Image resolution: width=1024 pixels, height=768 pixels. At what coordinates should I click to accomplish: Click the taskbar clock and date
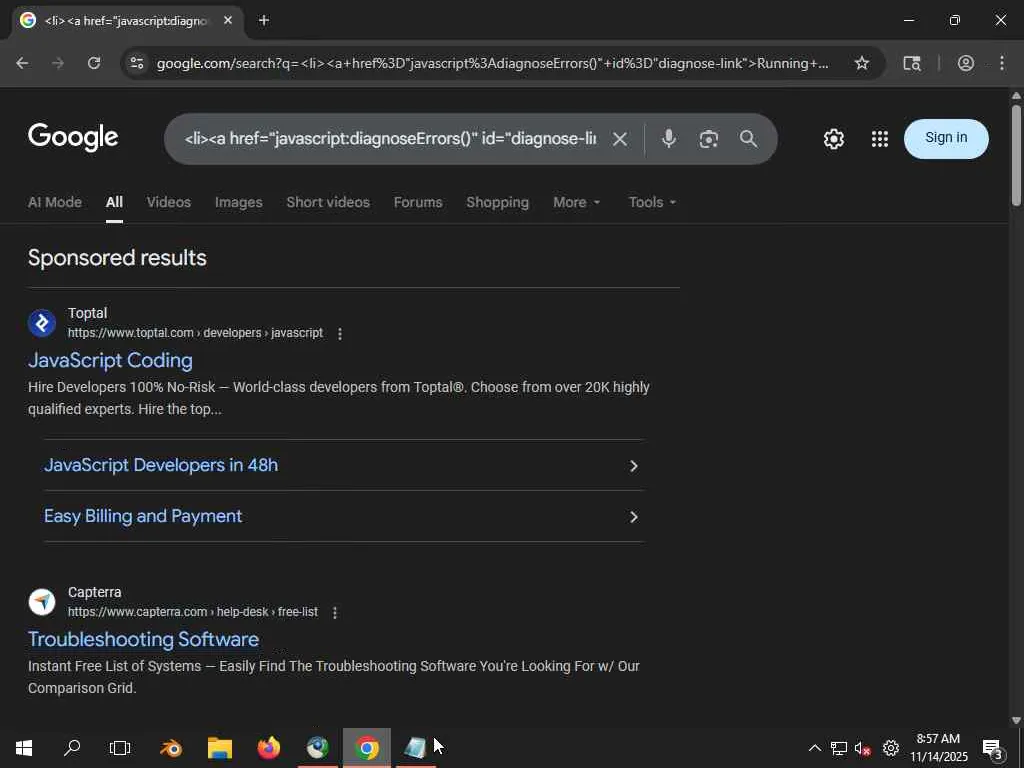(x=938, y=748)
